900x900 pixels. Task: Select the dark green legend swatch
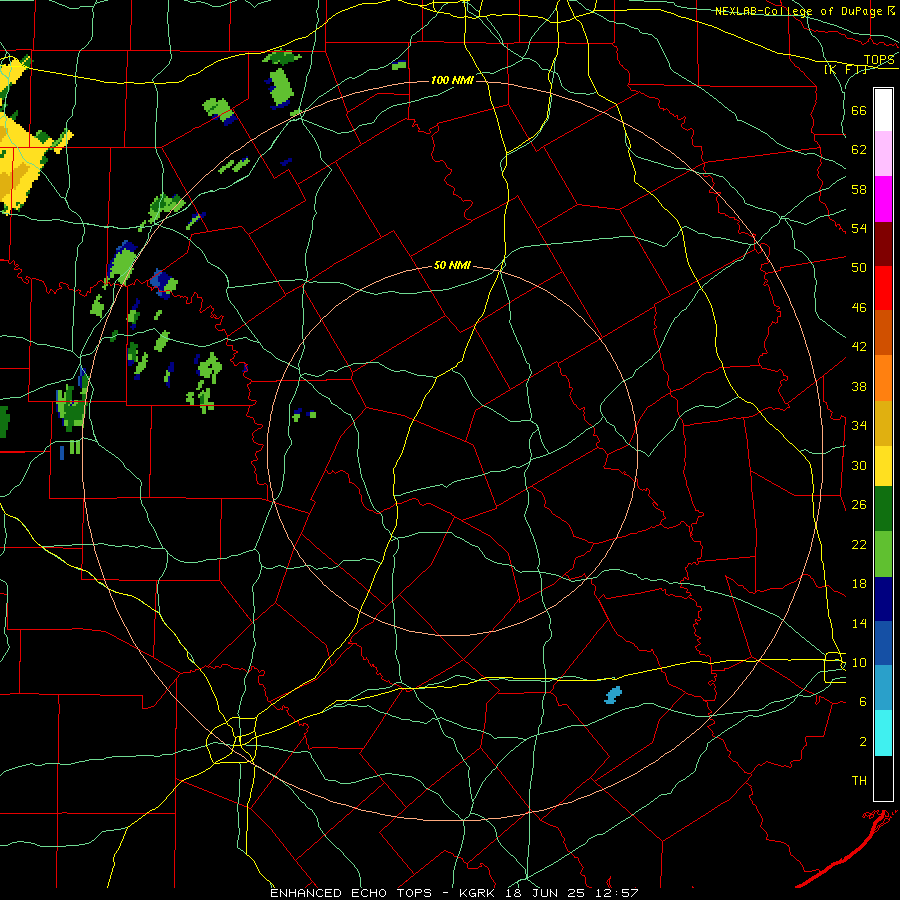883,509
